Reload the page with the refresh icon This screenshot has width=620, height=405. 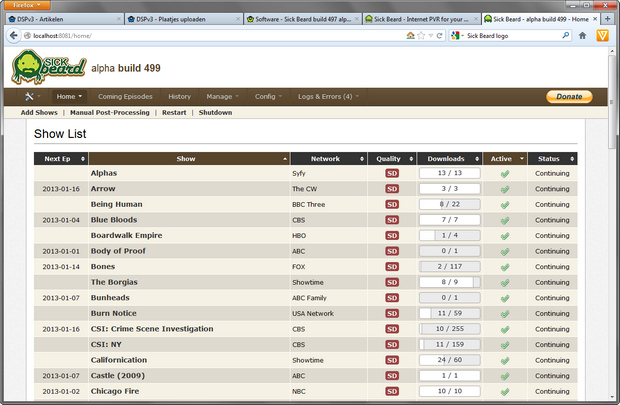[x=439, y=36]
